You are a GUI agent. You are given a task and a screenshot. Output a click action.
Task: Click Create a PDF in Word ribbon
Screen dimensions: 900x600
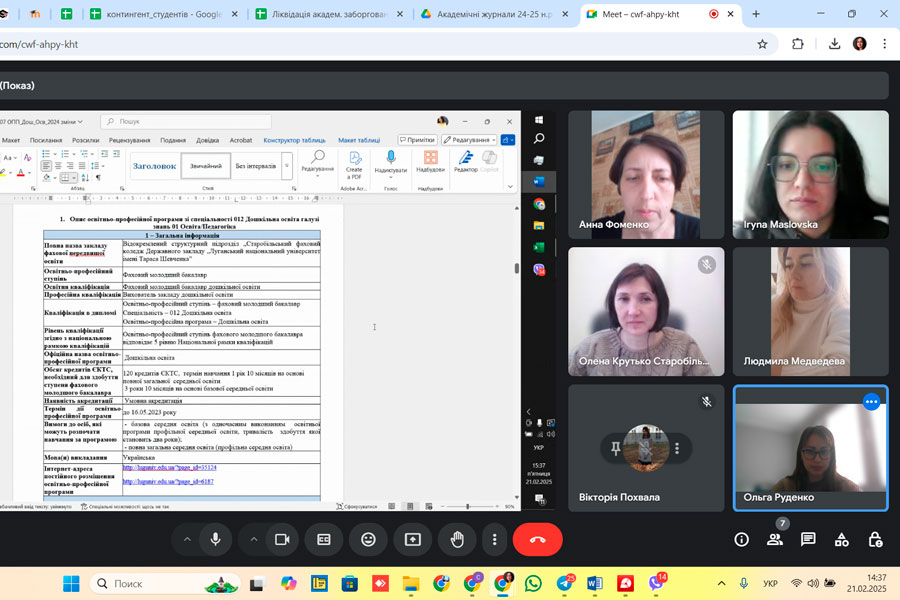[354, 165]
